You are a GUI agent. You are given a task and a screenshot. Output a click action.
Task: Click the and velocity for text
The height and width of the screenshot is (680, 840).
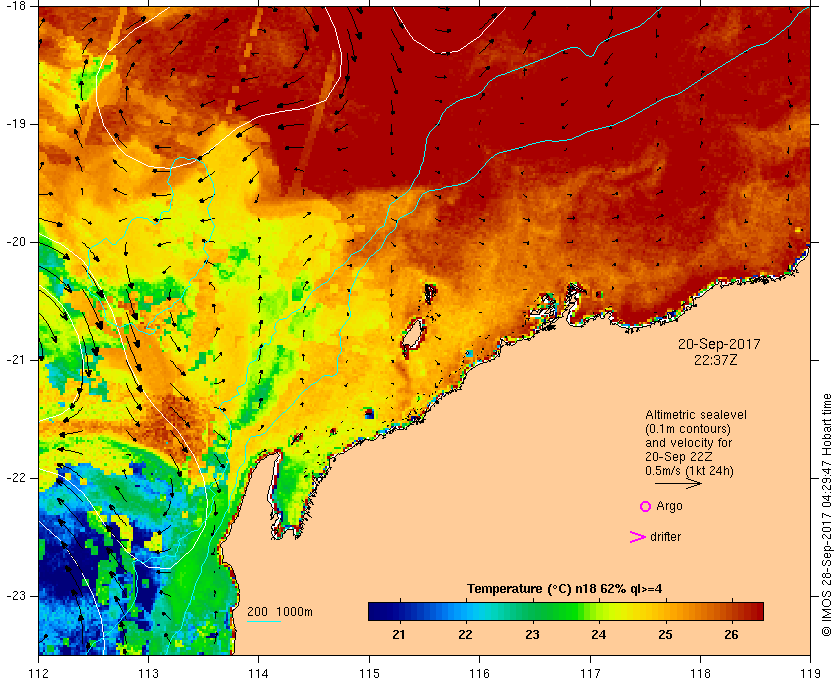pos(688,443)
